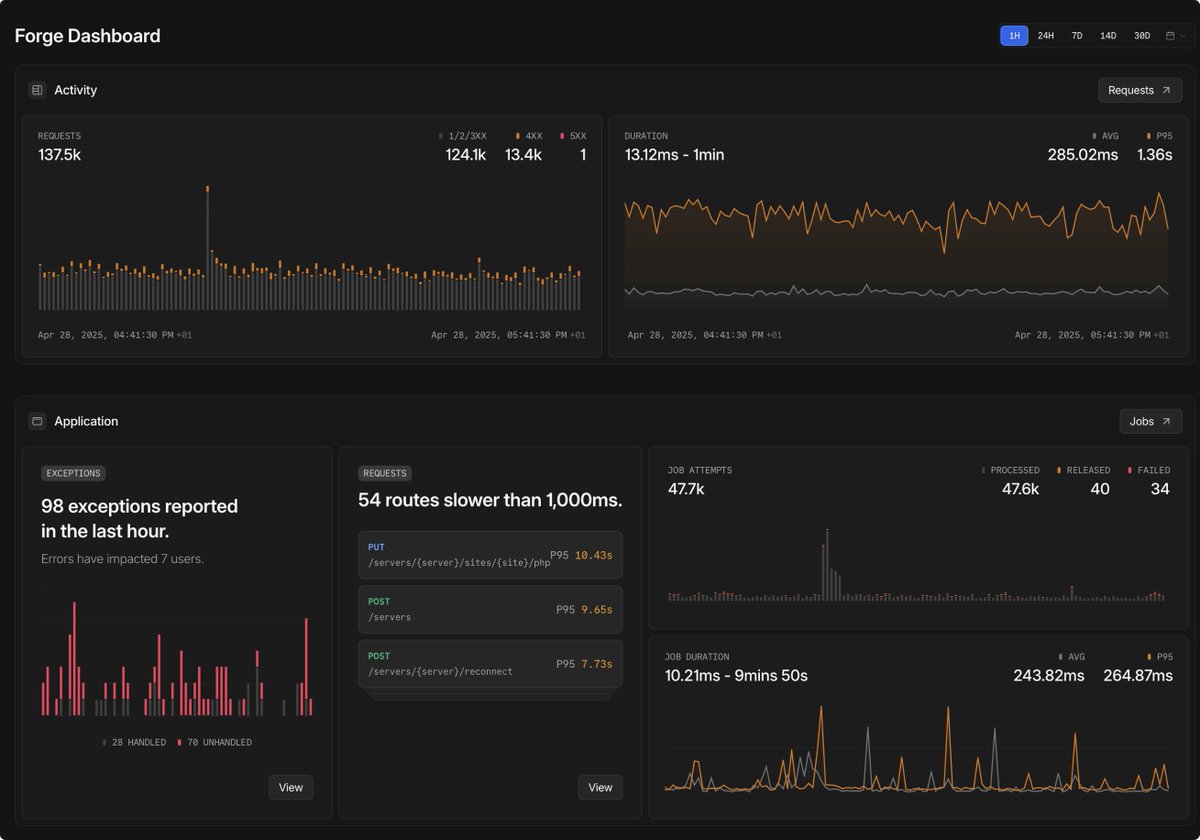Switch to the 24H time range
The width and height of the screenshot is (1200, 840).
click(x=1046, y=34)
